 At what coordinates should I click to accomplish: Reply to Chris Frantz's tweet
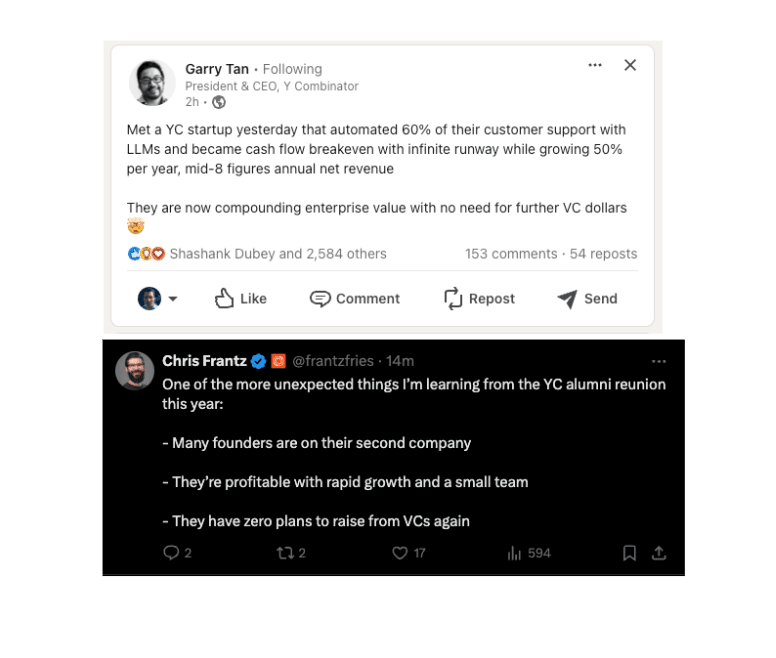tap(171, 553)
